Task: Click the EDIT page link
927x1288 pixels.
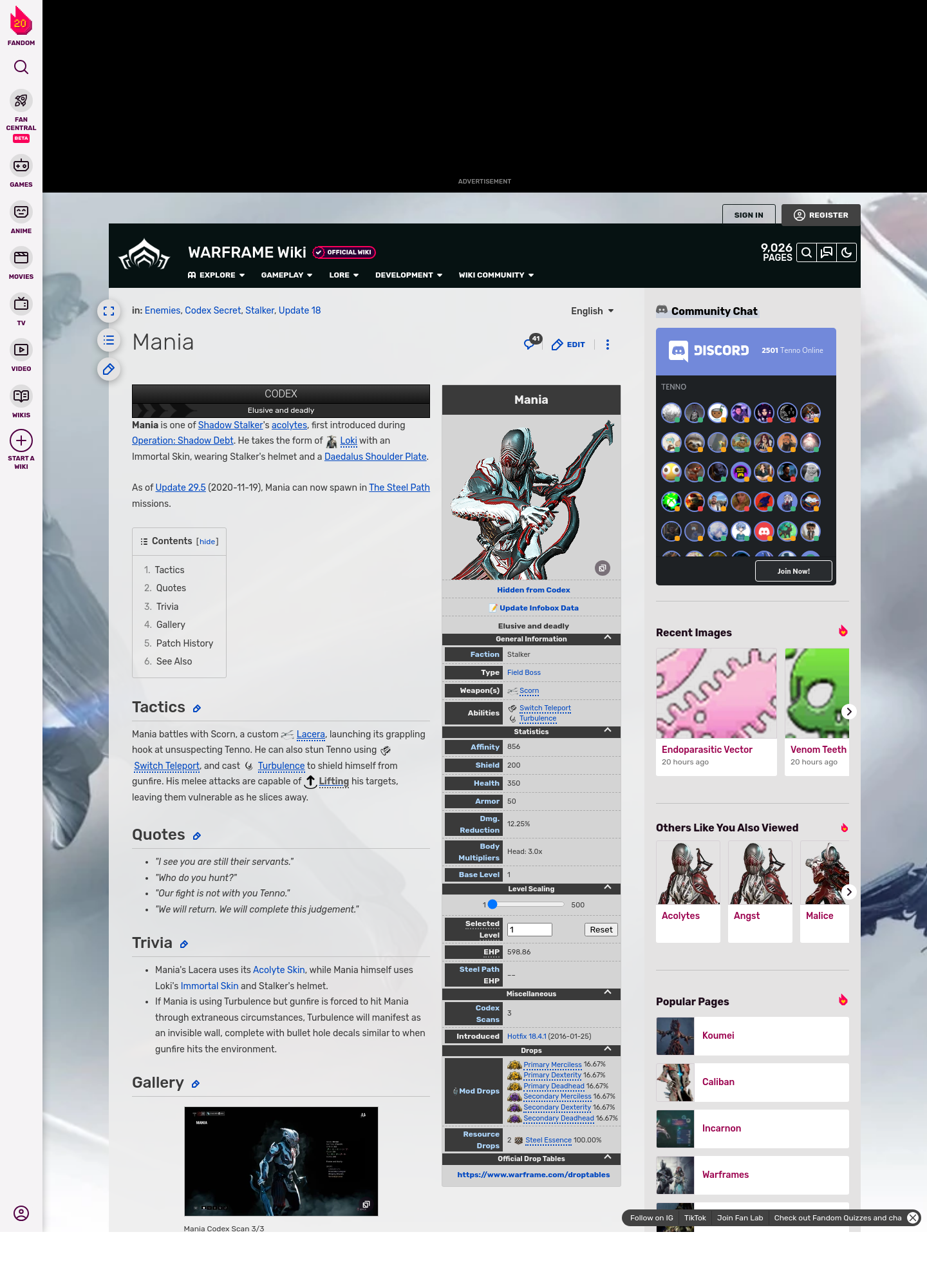Action: 568,345
